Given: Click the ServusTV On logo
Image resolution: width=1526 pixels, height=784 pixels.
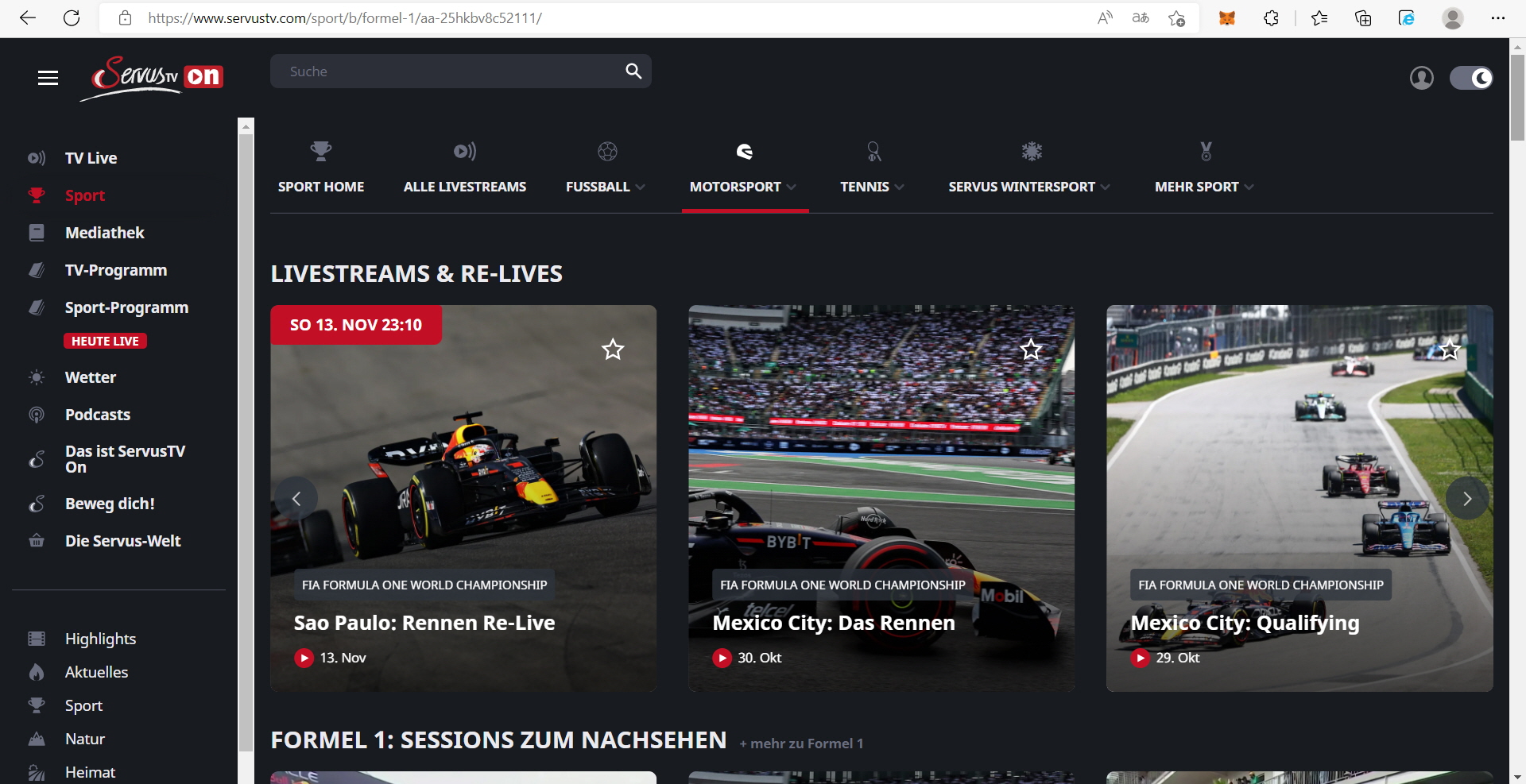Looking at the screenshot, I should pos(152,78).
